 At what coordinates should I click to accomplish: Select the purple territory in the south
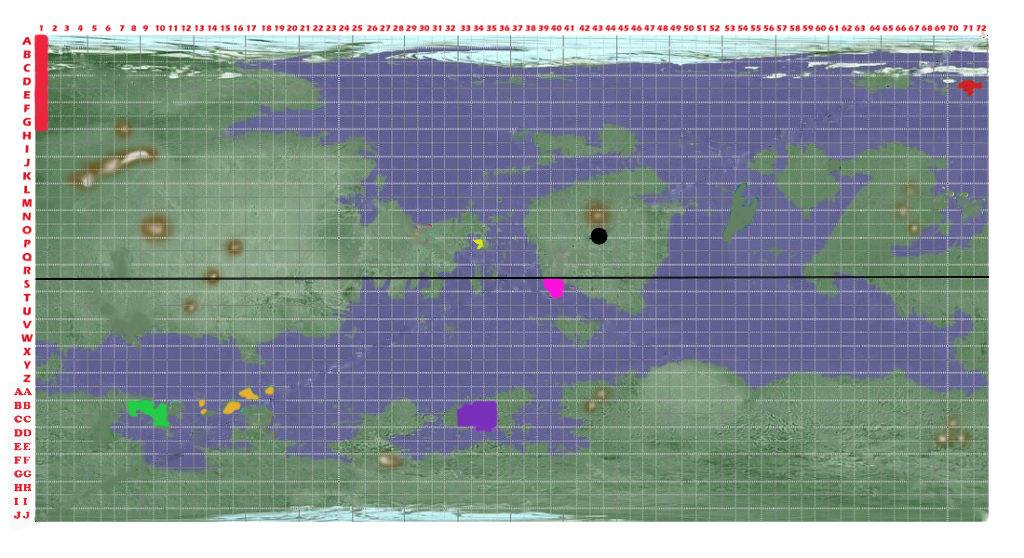pos(477,415)
